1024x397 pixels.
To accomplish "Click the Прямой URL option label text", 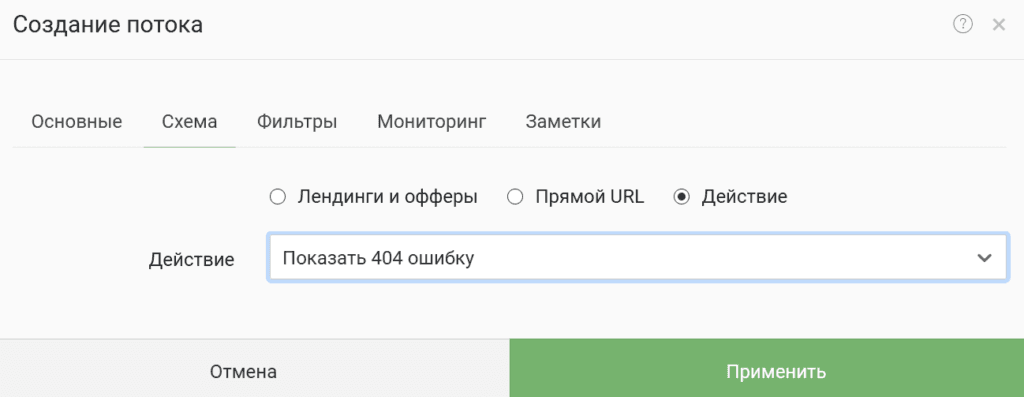I will tap(590, 197).
